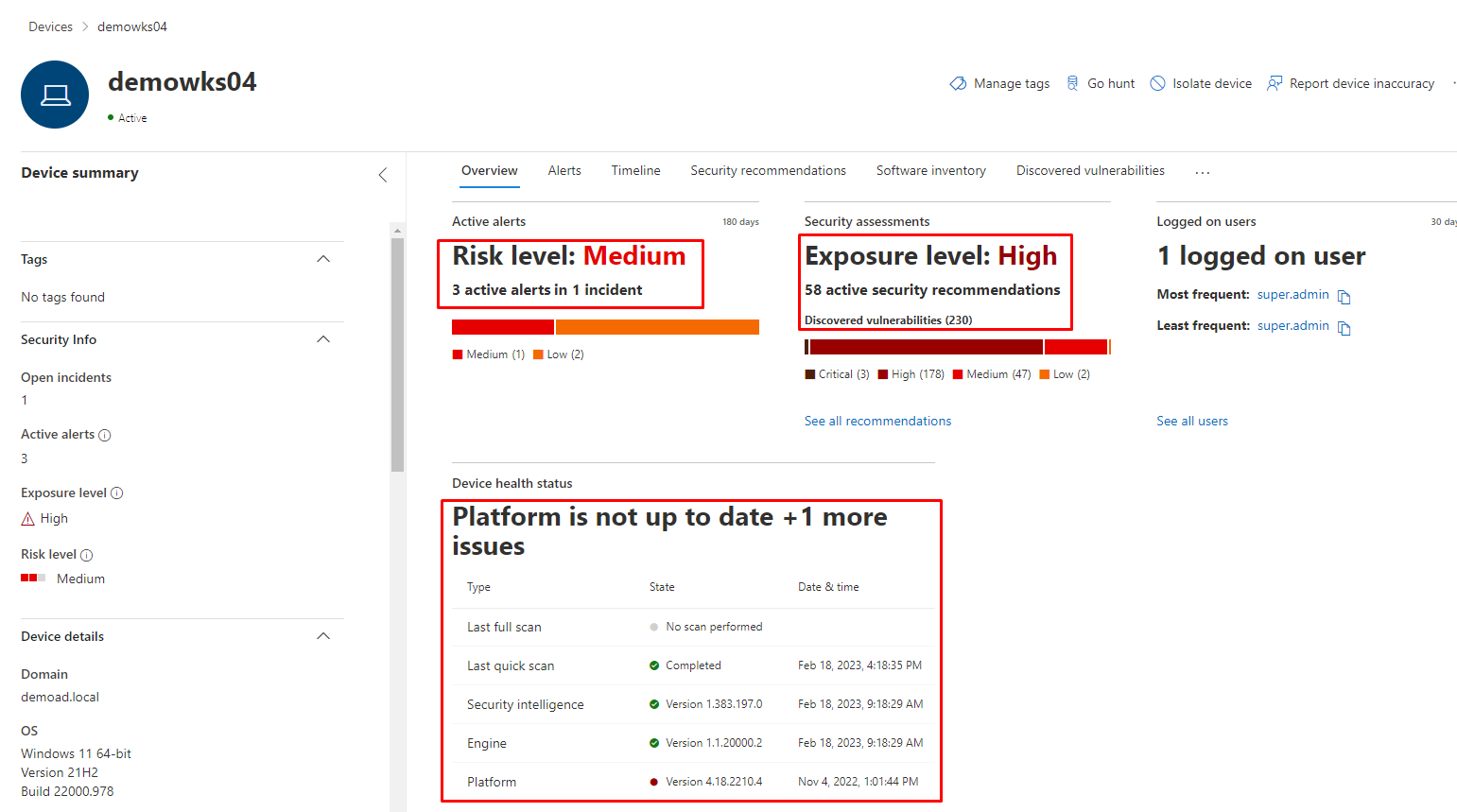Copy the most frequent user super.admin
This screenshot has width=1457, height=812.
pyautogui.click(x=1344, y=297)
